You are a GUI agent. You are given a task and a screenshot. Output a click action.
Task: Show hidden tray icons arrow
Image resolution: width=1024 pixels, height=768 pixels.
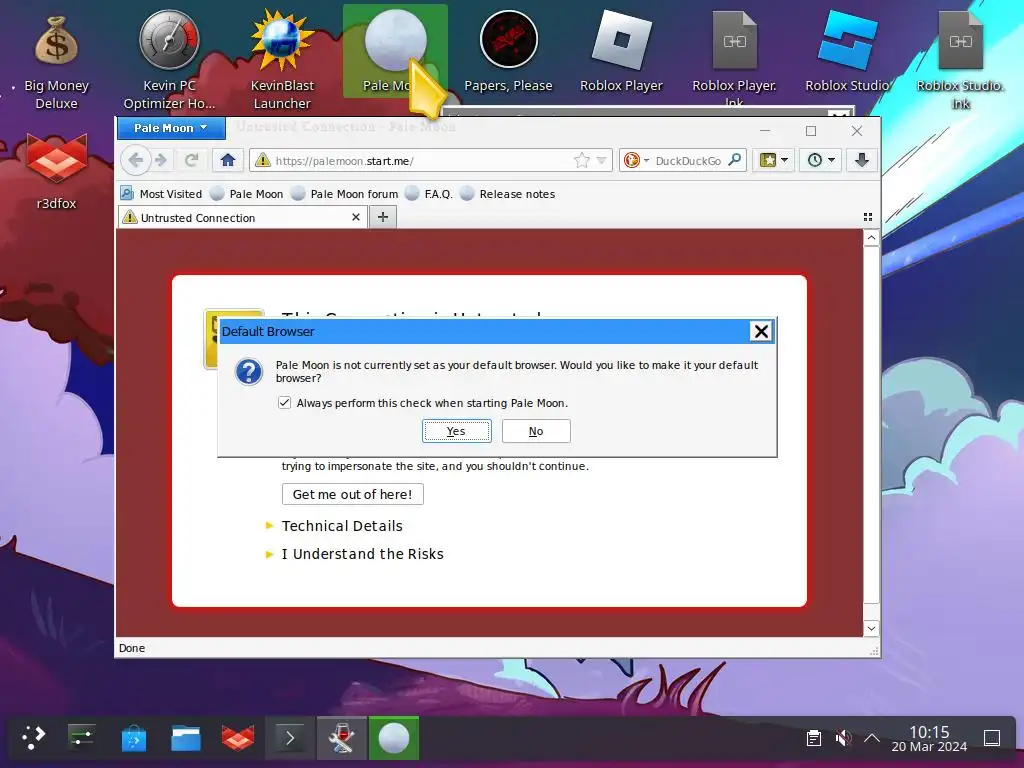pos(872,738)
